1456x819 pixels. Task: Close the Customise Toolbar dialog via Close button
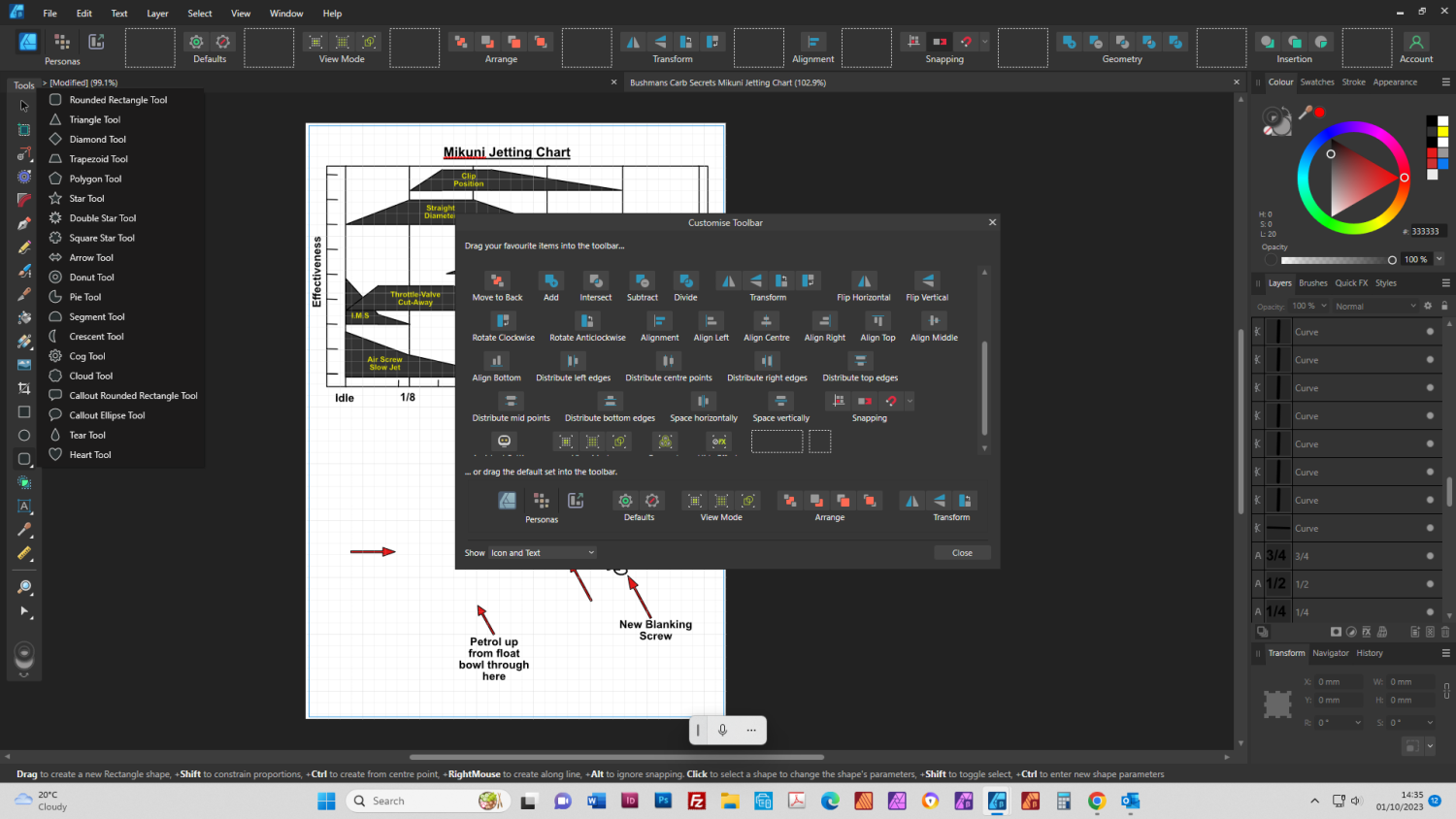click(961, 552)
